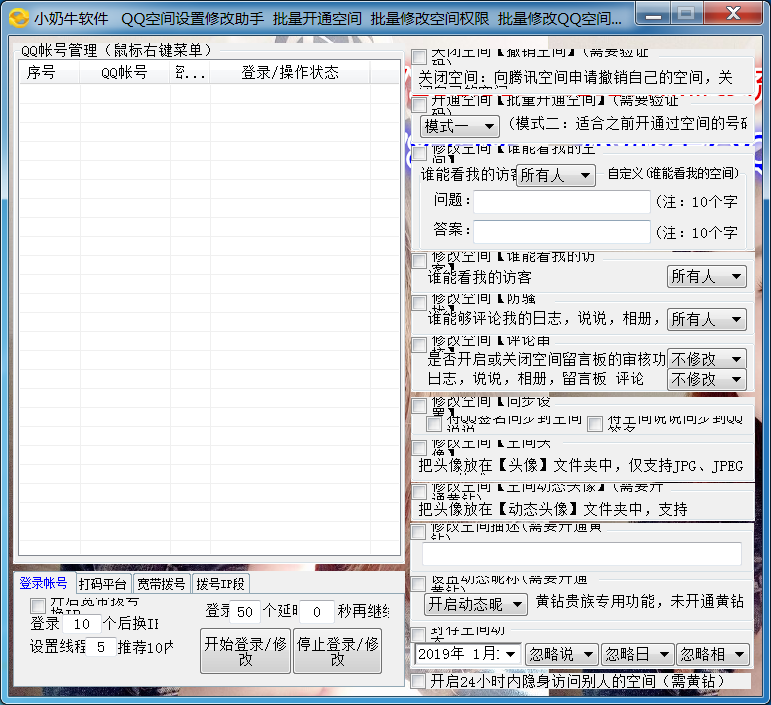The width and height of the screenshot is (771, 705).
Task: Open the 开启动态昵称 dropdown
Action: (476, 604)
